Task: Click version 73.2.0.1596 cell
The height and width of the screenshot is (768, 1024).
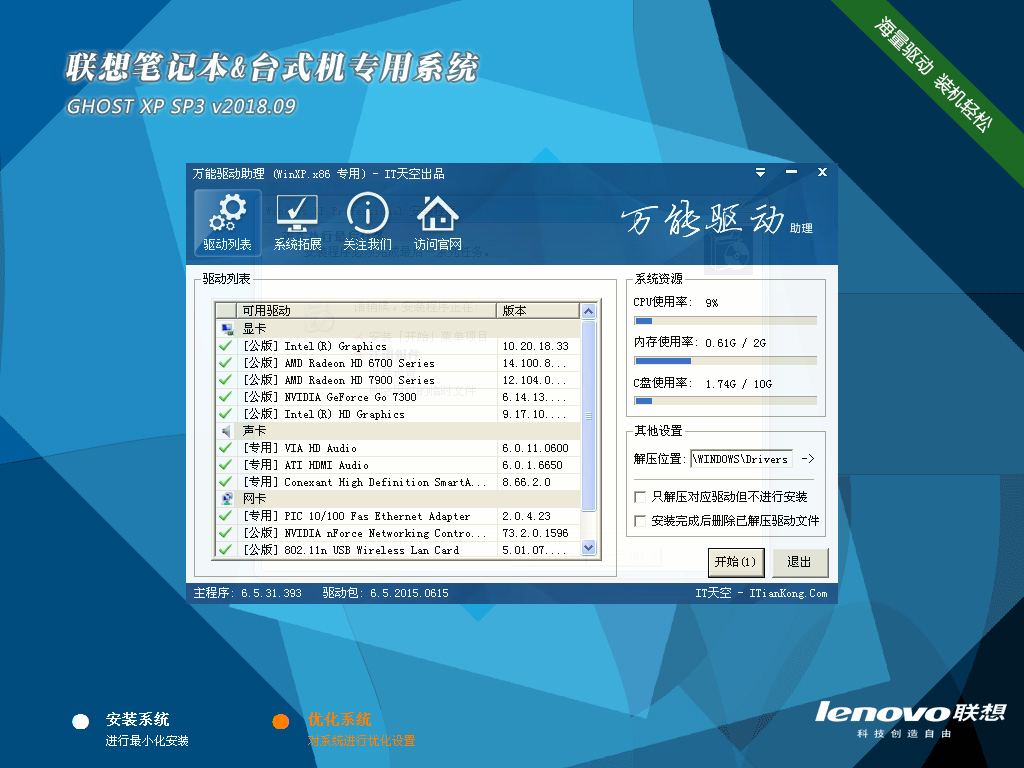Action: coord(536,533)
